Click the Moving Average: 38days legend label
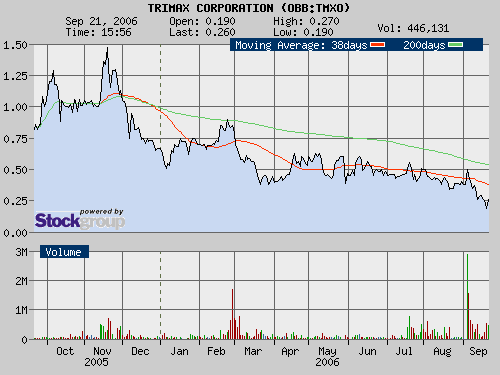The height and width of the screenshot is (375, 500). pyautogui.click(x=301, y=45)
